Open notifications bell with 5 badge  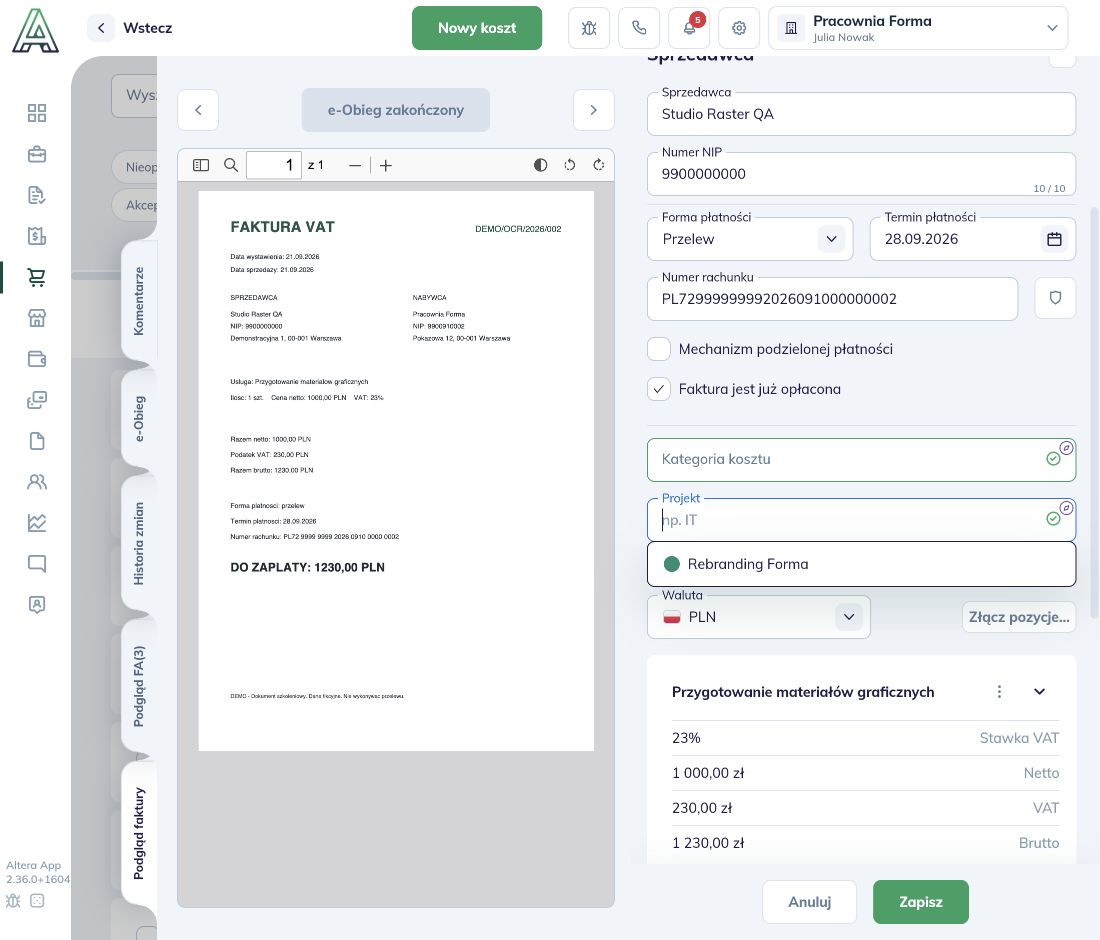[689, 28]
